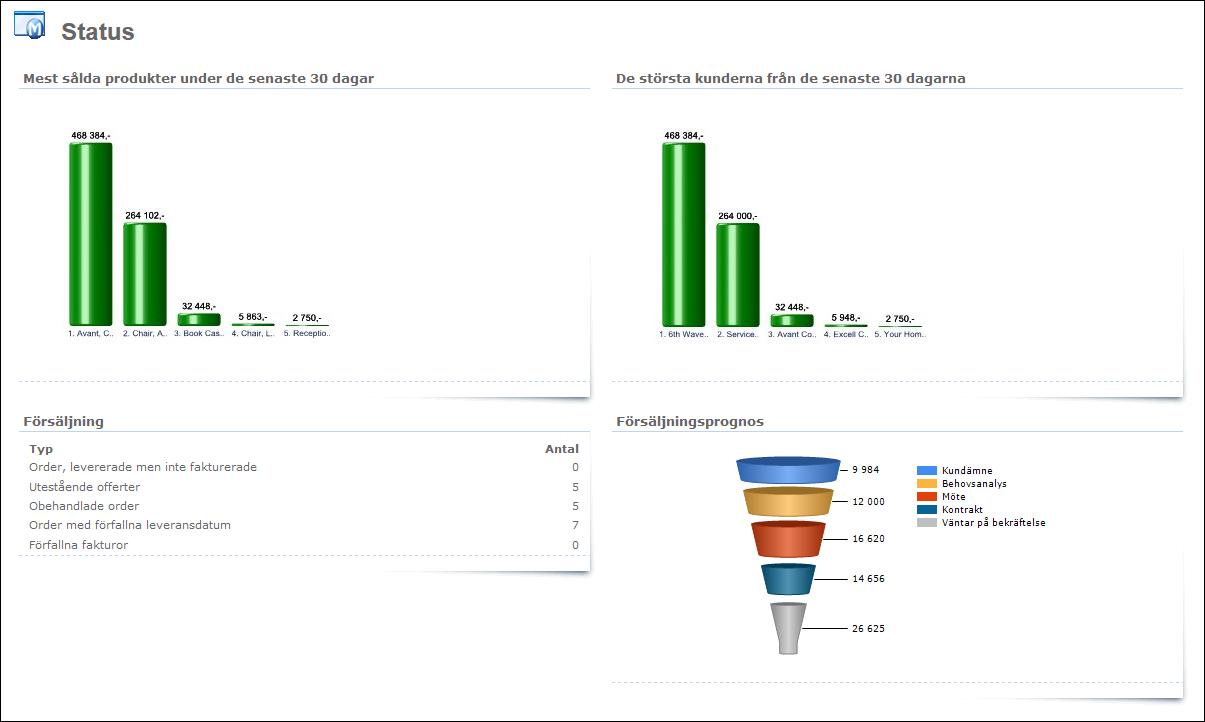Viewport: 1205px width, 722px height.
Task: Click the Antal column header
Action: [x=561, y=449]
